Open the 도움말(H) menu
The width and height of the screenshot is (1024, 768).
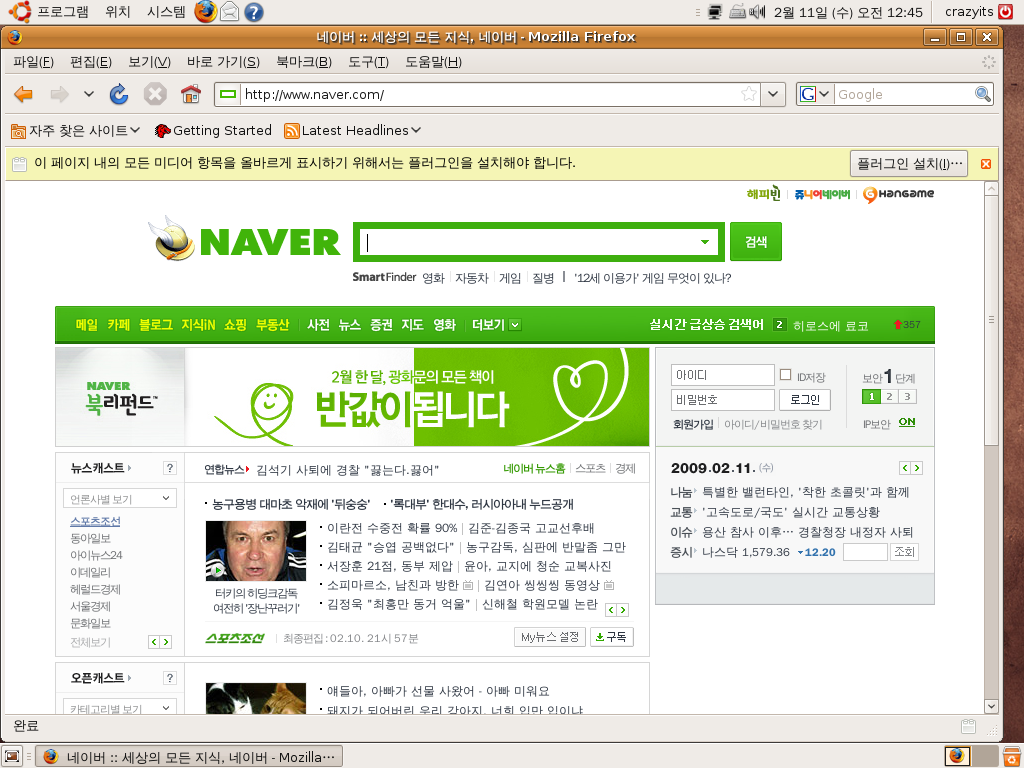[433, 62]
